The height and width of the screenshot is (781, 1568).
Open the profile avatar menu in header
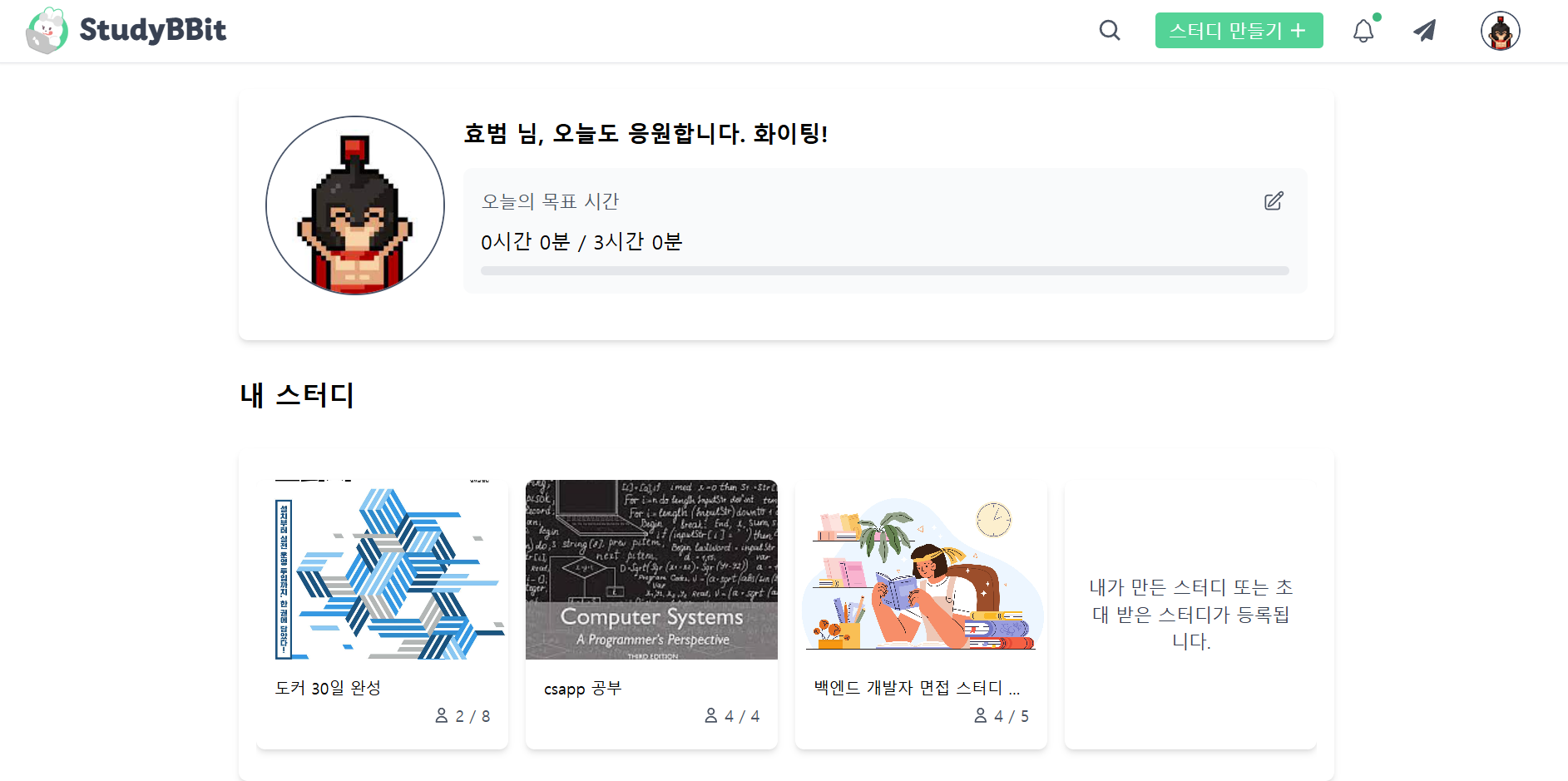click(1501, 32)
